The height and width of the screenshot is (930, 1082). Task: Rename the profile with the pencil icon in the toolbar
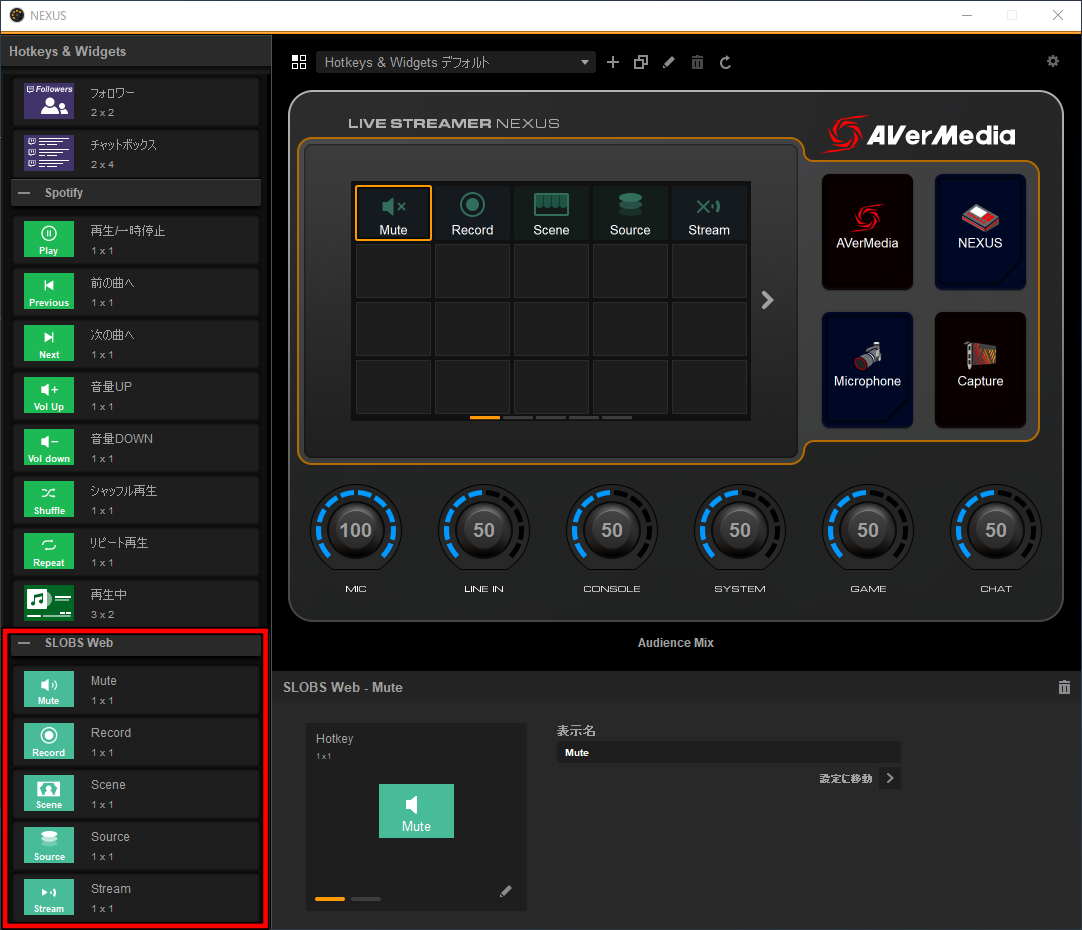click(x=669, y=62)
